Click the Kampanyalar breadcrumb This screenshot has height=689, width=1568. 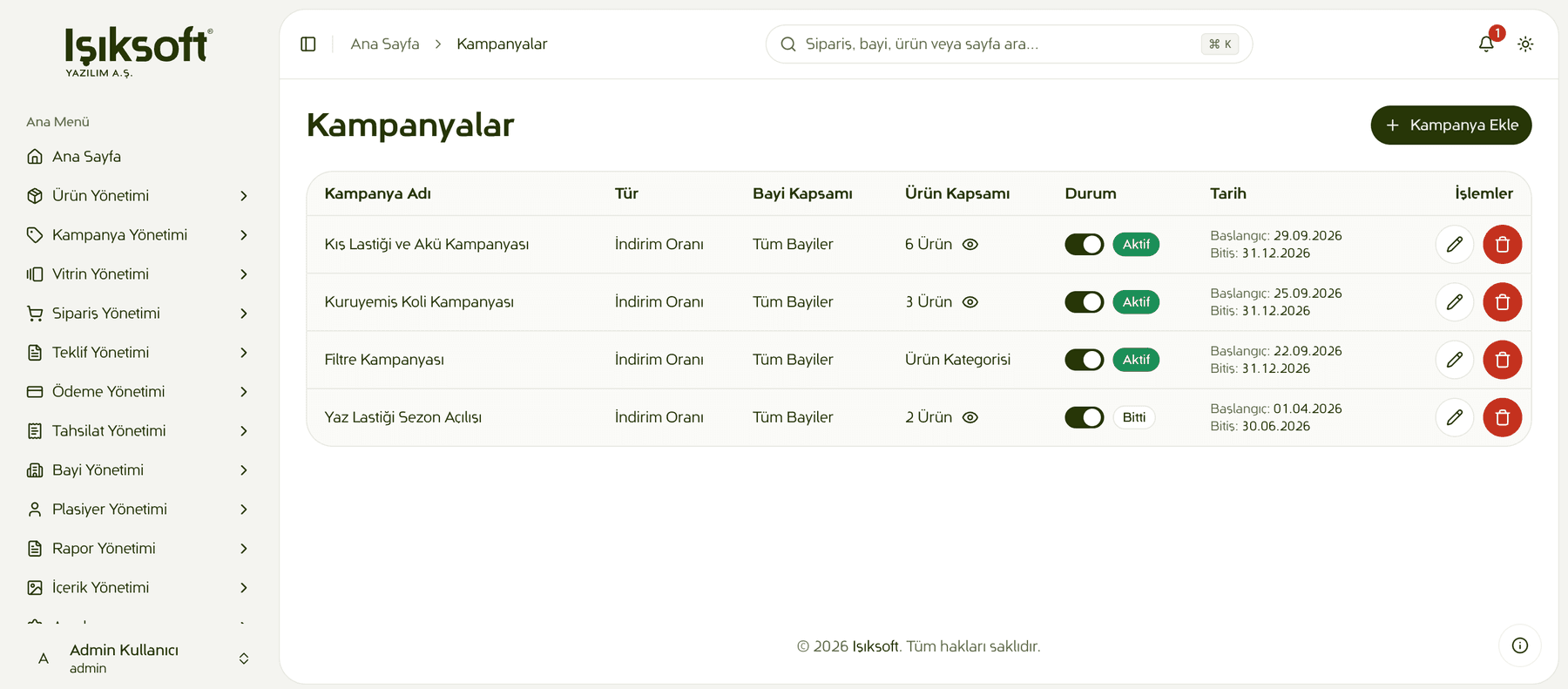[x=502, y=44]
